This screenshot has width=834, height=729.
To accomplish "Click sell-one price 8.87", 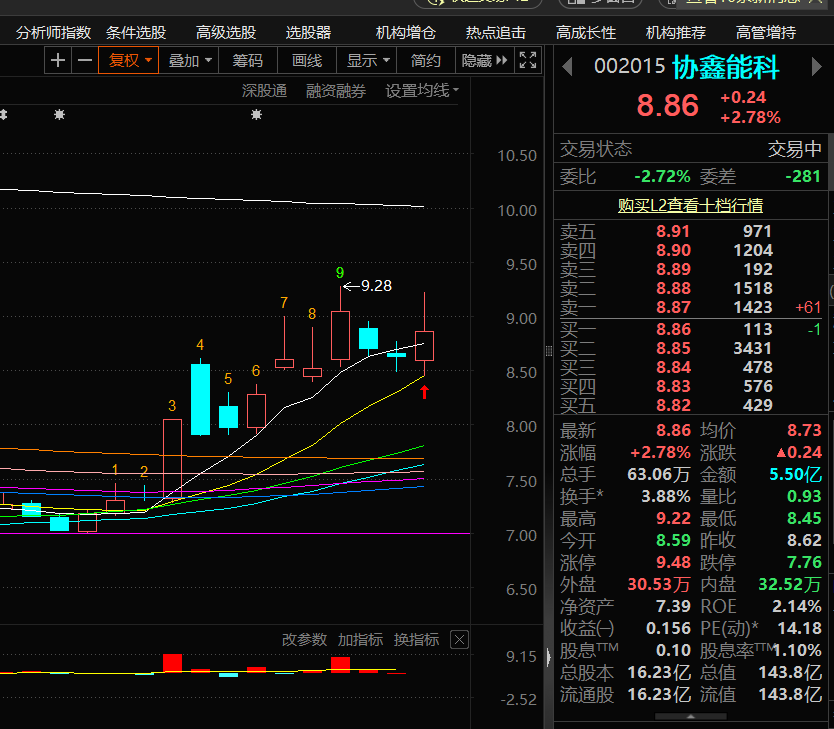I will 673,307.
